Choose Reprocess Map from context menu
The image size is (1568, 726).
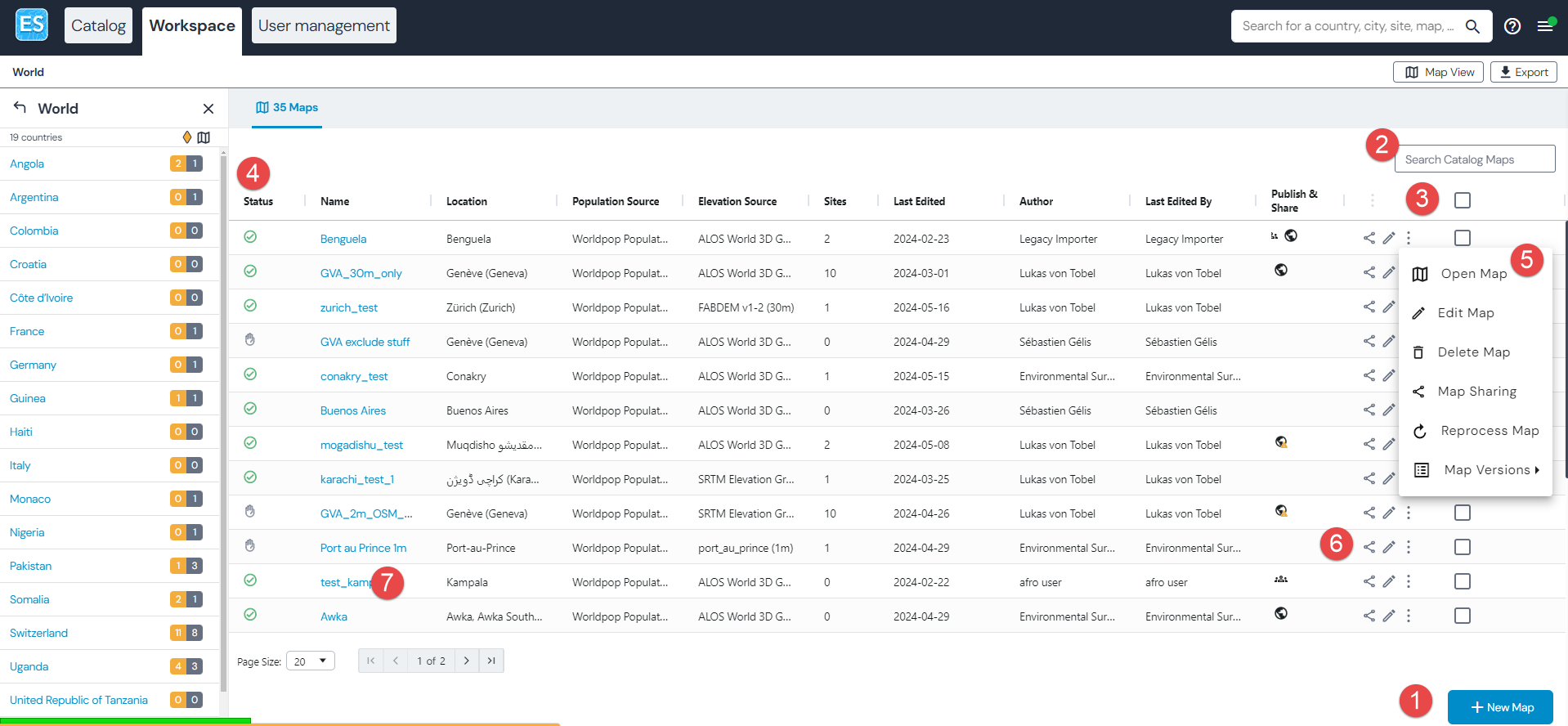click(1489, 431)
